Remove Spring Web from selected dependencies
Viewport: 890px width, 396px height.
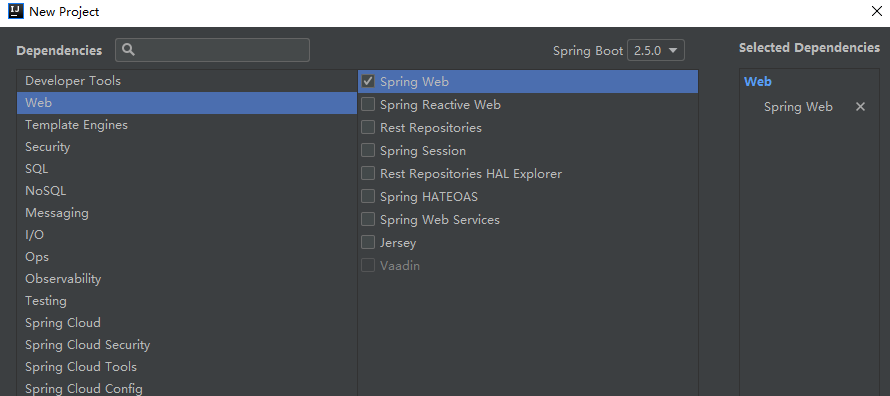[860, 107]
